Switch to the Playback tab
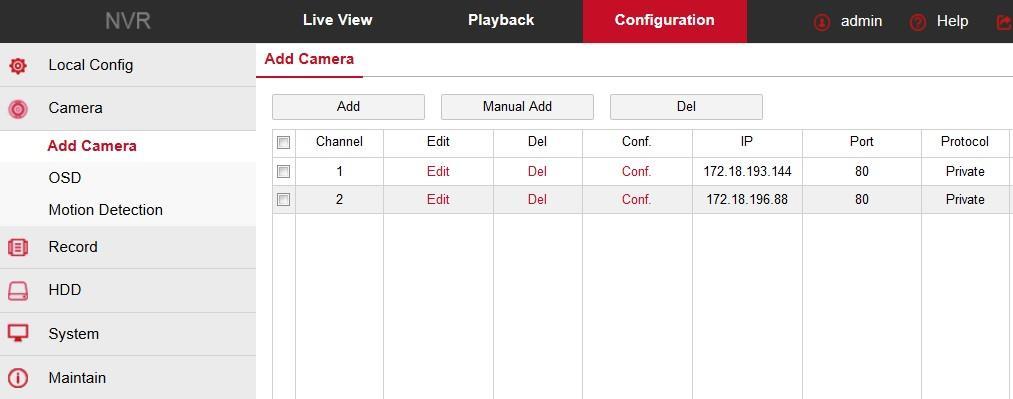The image size is (1013, 399). [x=501, y=20]
